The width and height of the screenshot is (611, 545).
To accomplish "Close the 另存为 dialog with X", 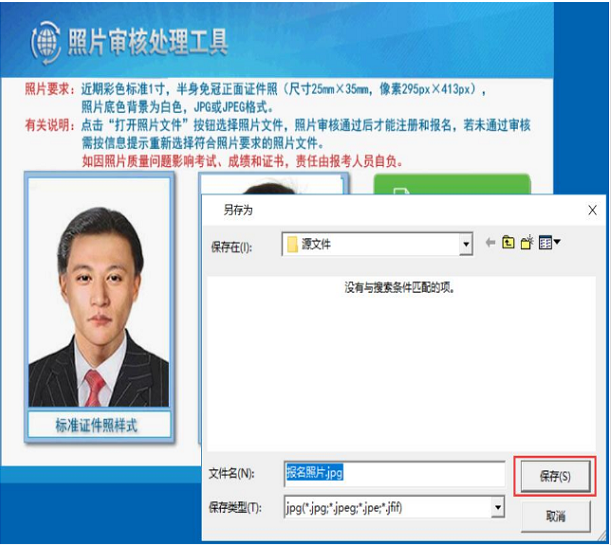I will coord(592,209).
